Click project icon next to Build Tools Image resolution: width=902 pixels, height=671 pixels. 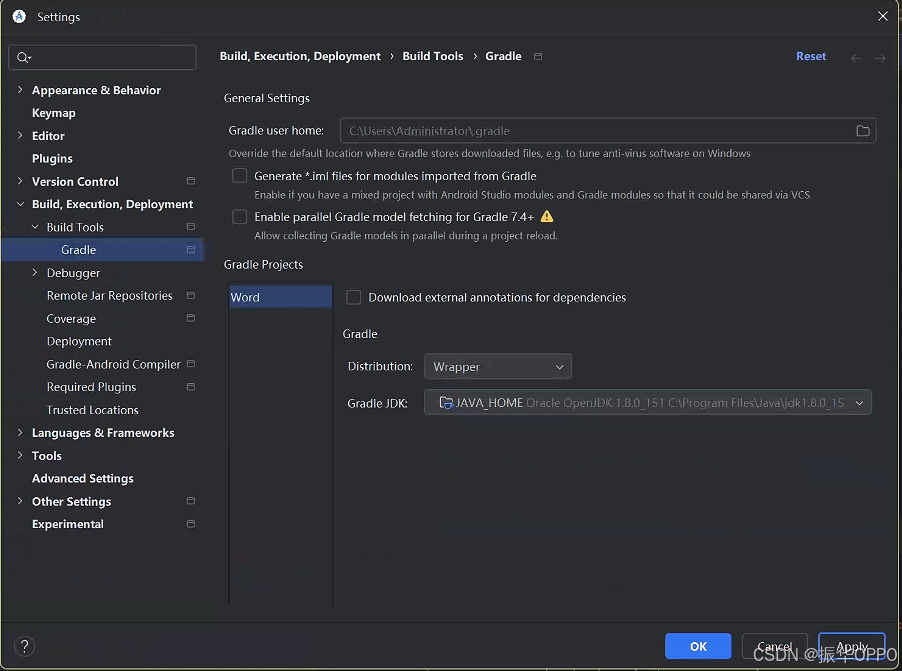point(191,227)
